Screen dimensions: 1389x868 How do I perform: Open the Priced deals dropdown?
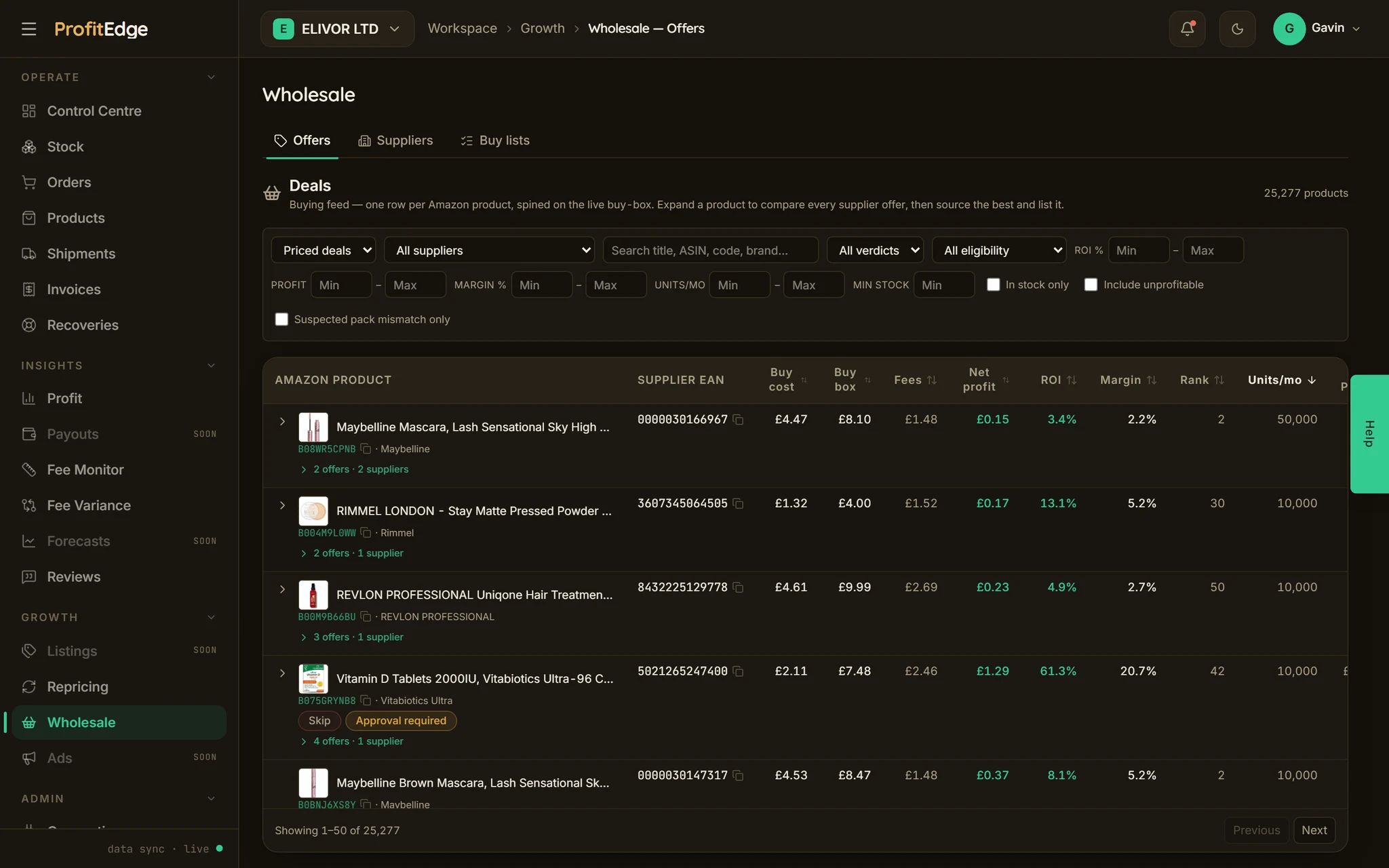click(x=324, y=250)
